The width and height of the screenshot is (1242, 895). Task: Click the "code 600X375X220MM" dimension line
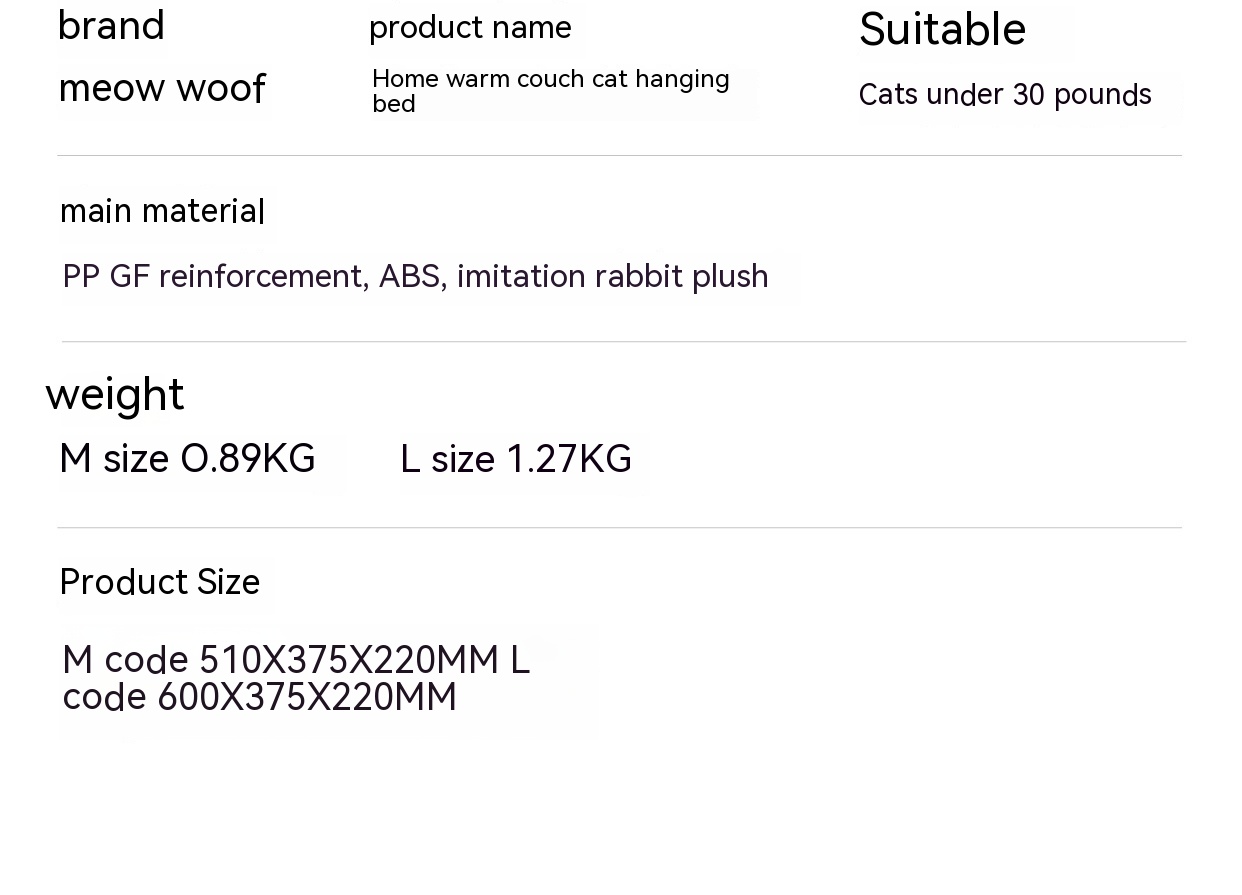coord(260,697)
